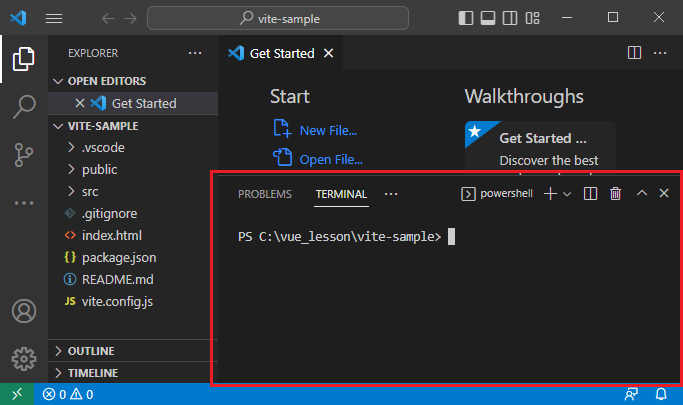Open the Accounts menu icon

(x=23, y=311)
